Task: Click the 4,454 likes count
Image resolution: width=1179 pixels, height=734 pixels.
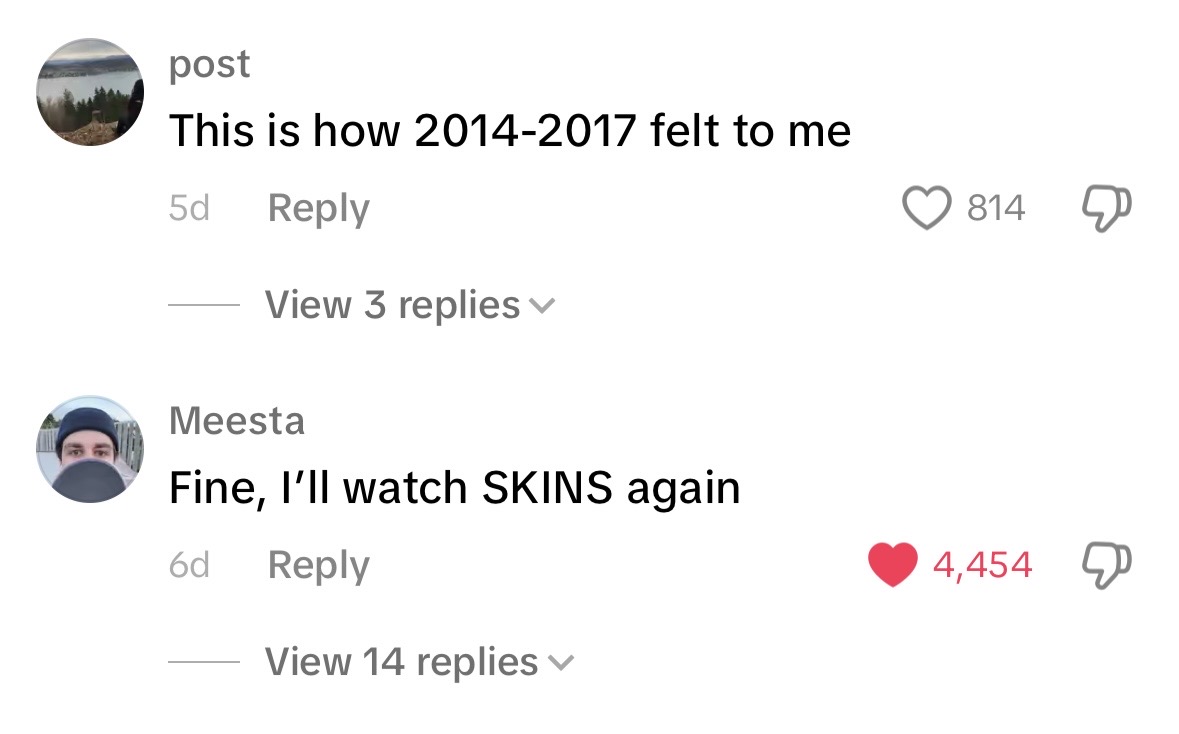Action: point(982,565)
